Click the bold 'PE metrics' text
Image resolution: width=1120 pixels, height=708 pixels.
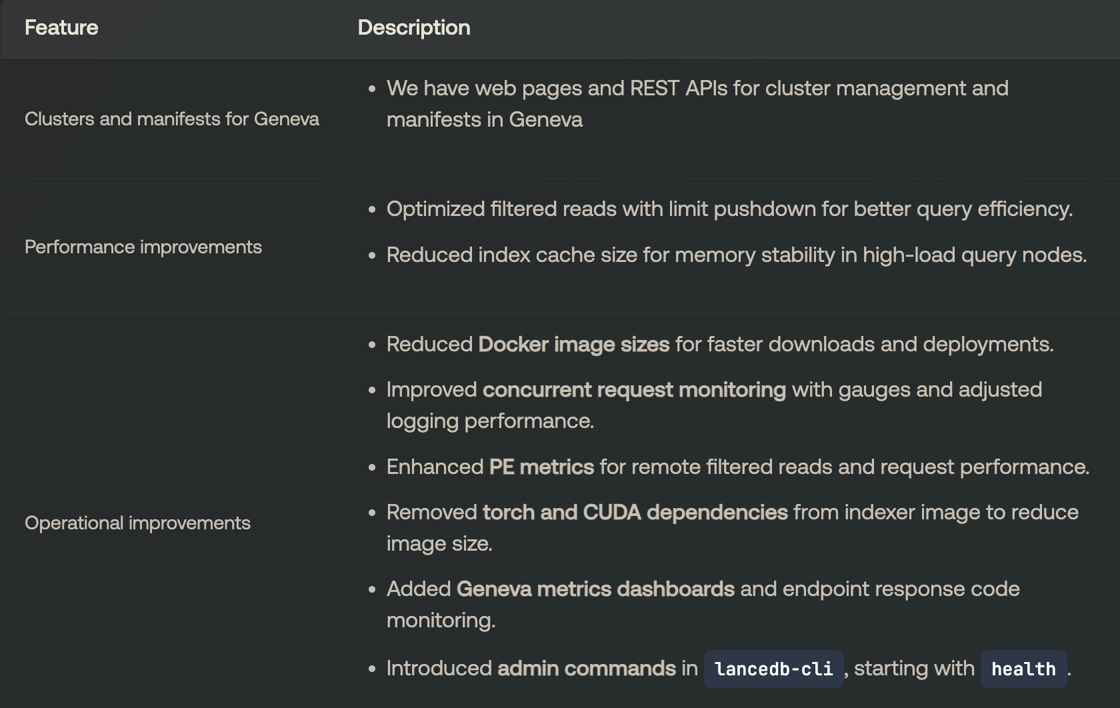click(x=541, y=467)
